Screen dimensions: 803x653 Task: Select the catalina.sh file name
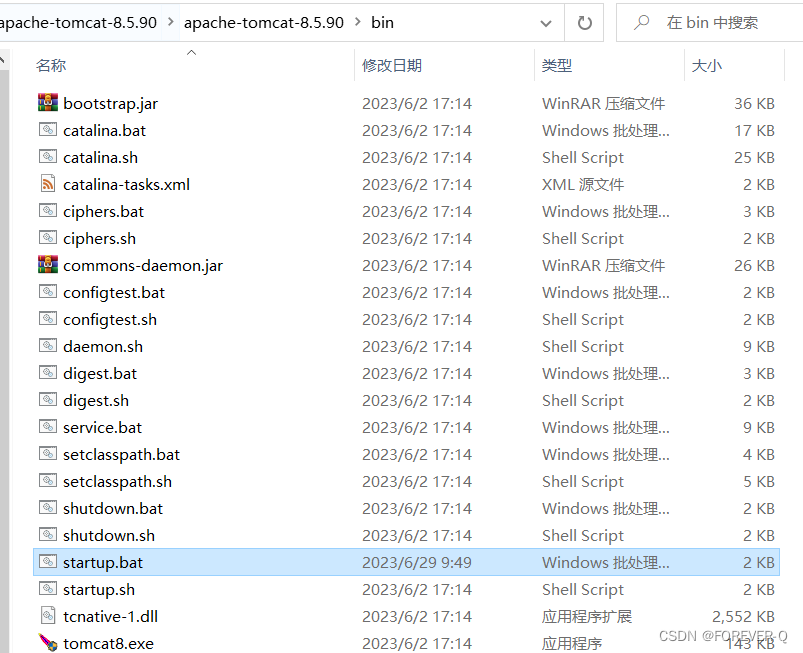click(x=100, y=157)
